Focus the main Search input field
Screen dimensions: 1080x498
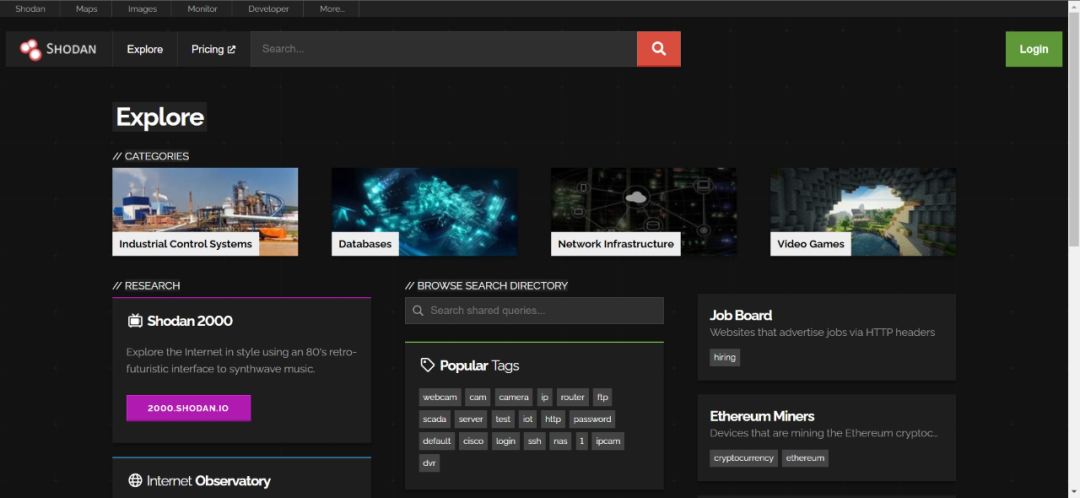[444, 49]
